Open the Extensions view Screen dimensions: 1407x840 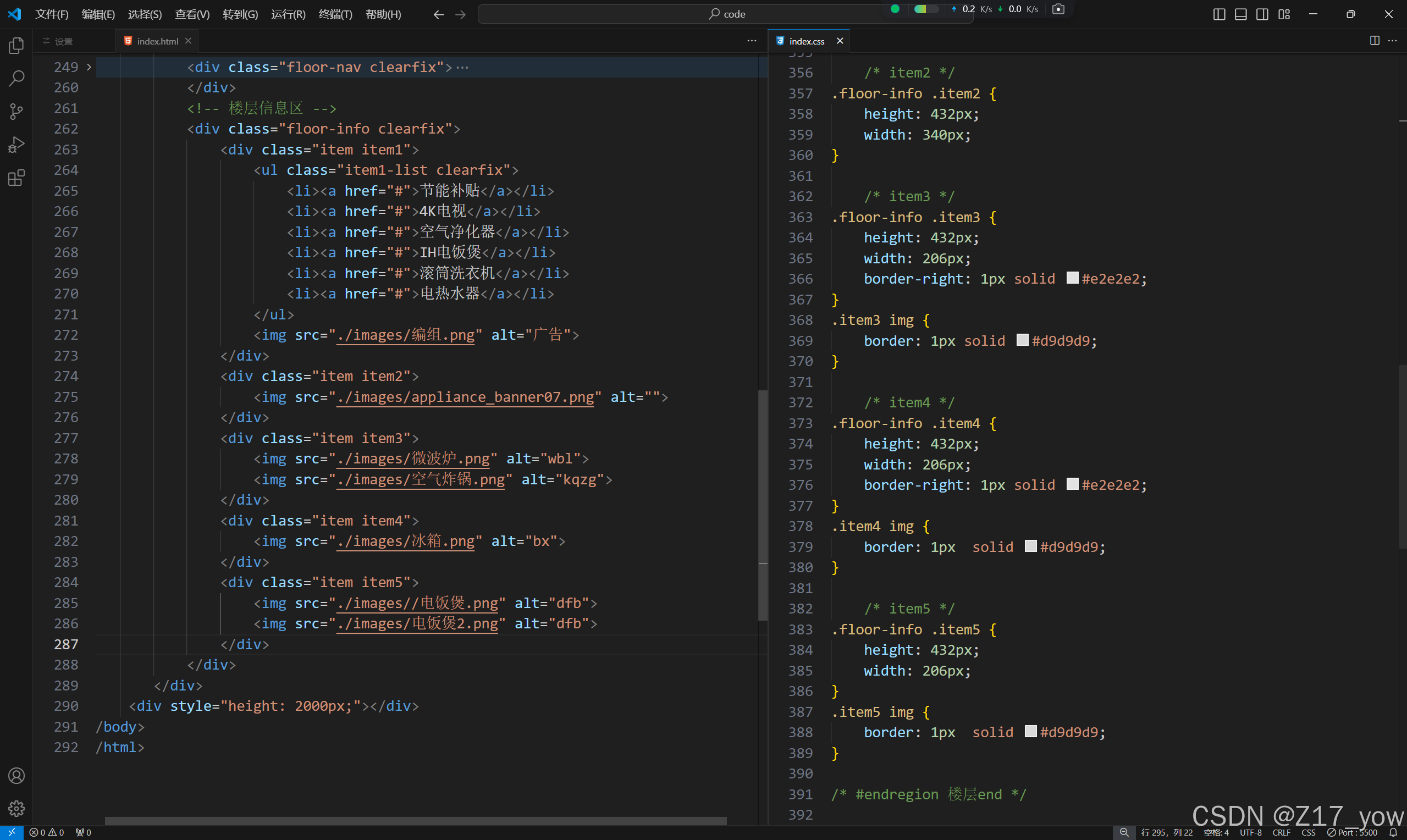16,178
